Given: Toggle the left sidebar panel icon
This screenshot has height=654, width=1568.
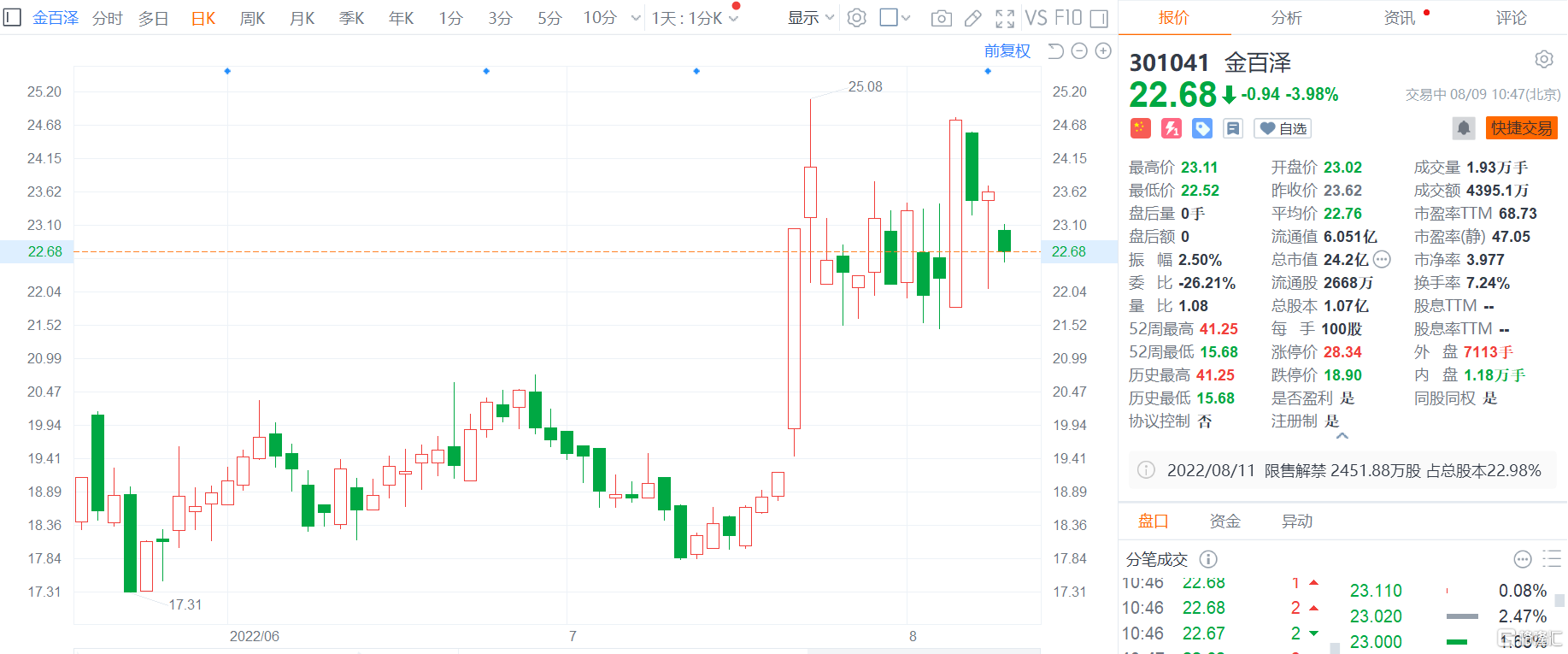Looking at the screenshot, I should (x=12, y=18).
